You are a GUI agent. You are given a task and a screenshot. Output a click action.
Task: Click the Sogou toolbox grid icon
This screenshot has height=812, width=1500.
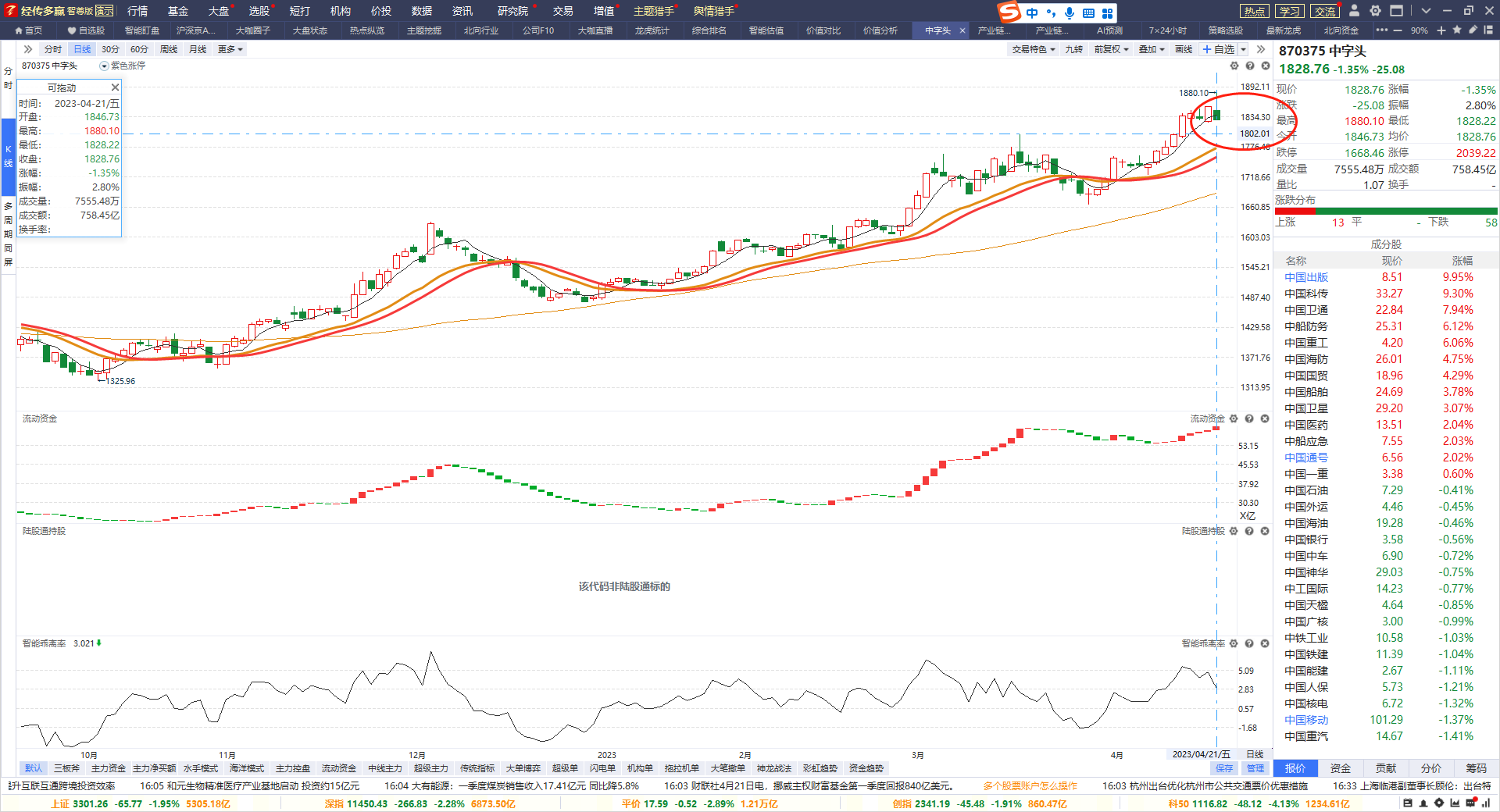1107,12
